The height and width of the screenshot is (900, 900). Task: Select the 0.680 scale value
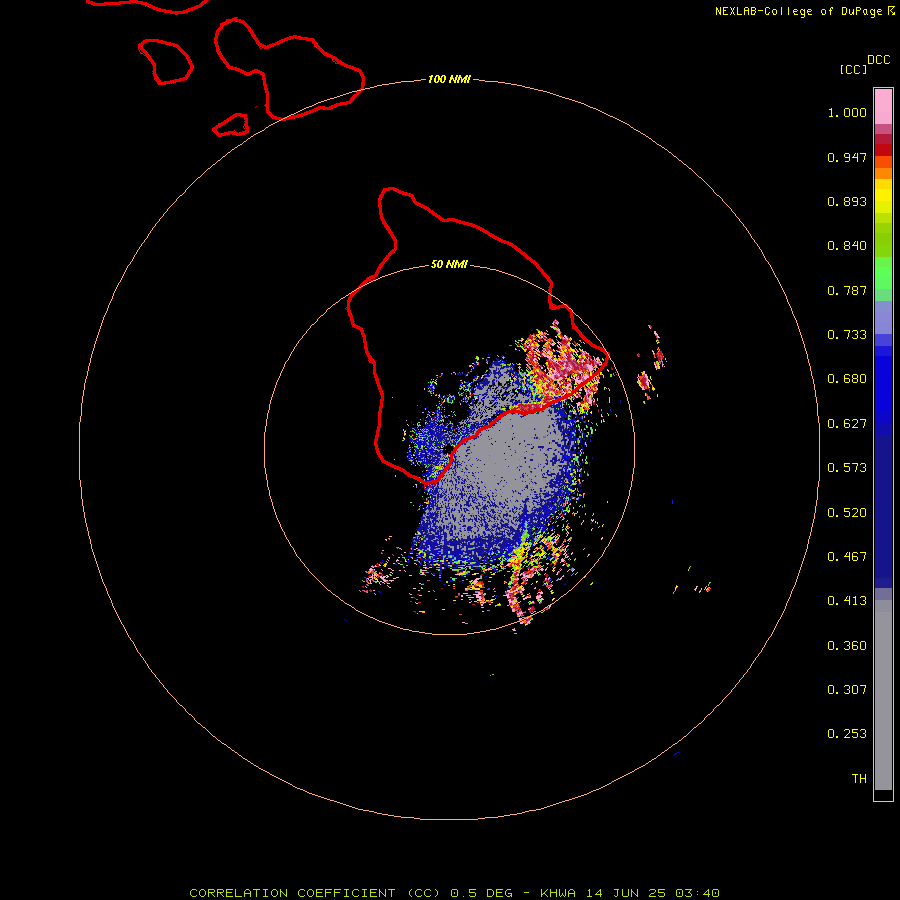click(x=847, y=379)
